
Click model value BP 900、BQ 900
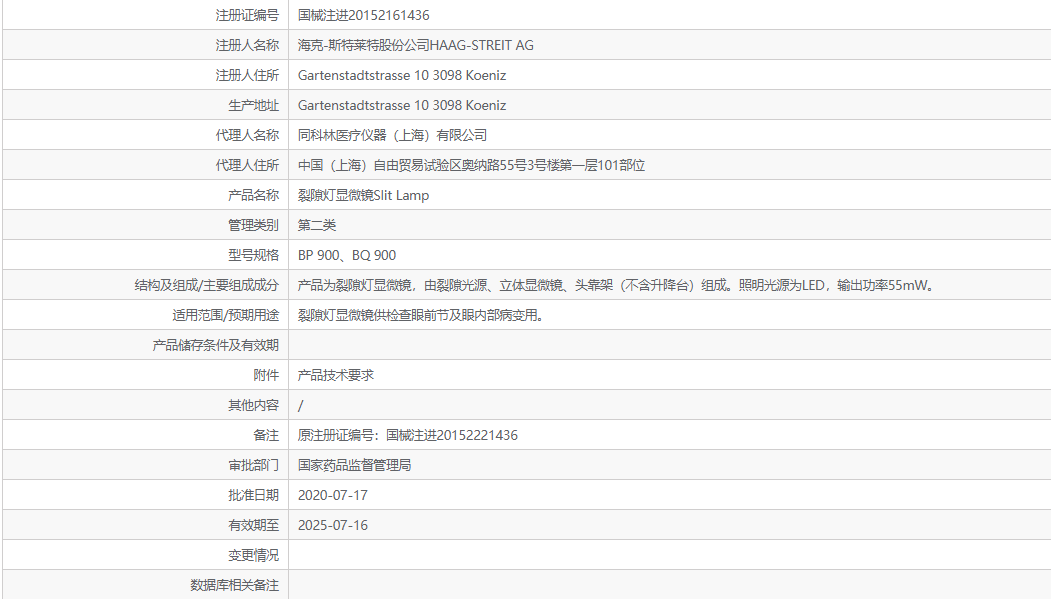pyautogui.click(x=347, y=255)
